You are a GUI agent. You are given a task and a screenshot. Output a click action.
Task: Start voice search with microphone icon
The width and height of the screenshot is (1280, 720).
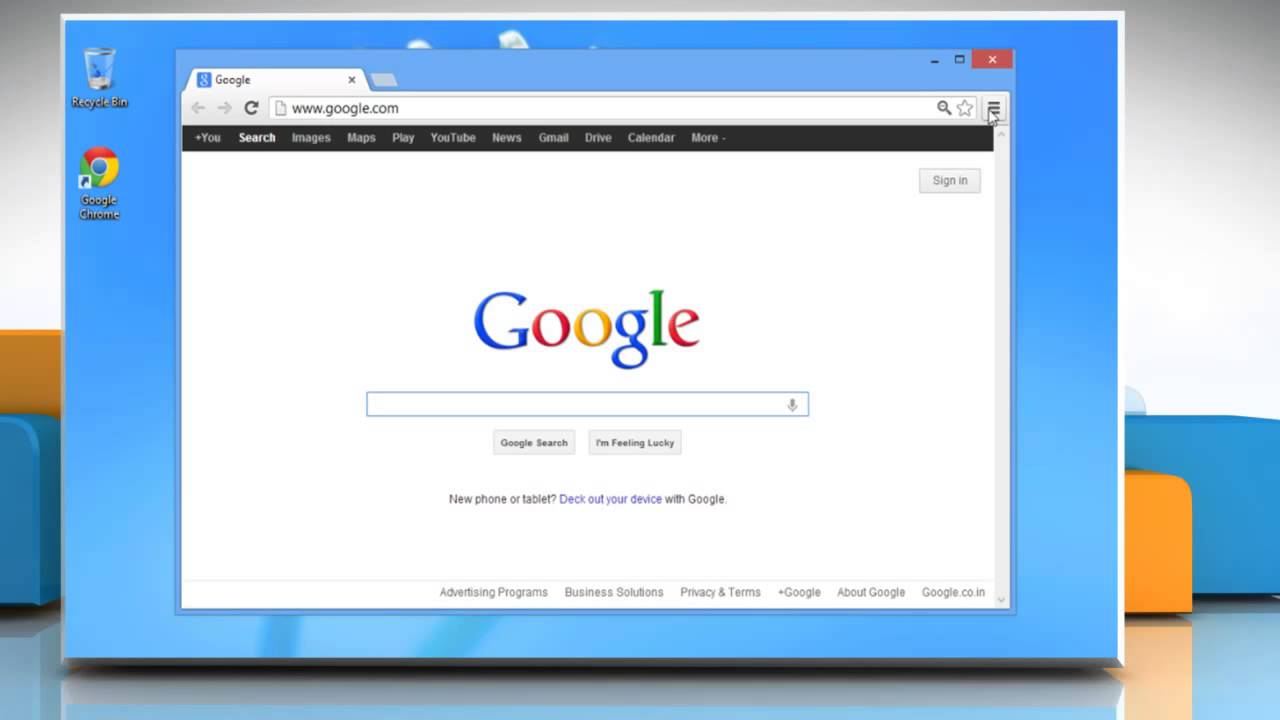tap(792, 404)
